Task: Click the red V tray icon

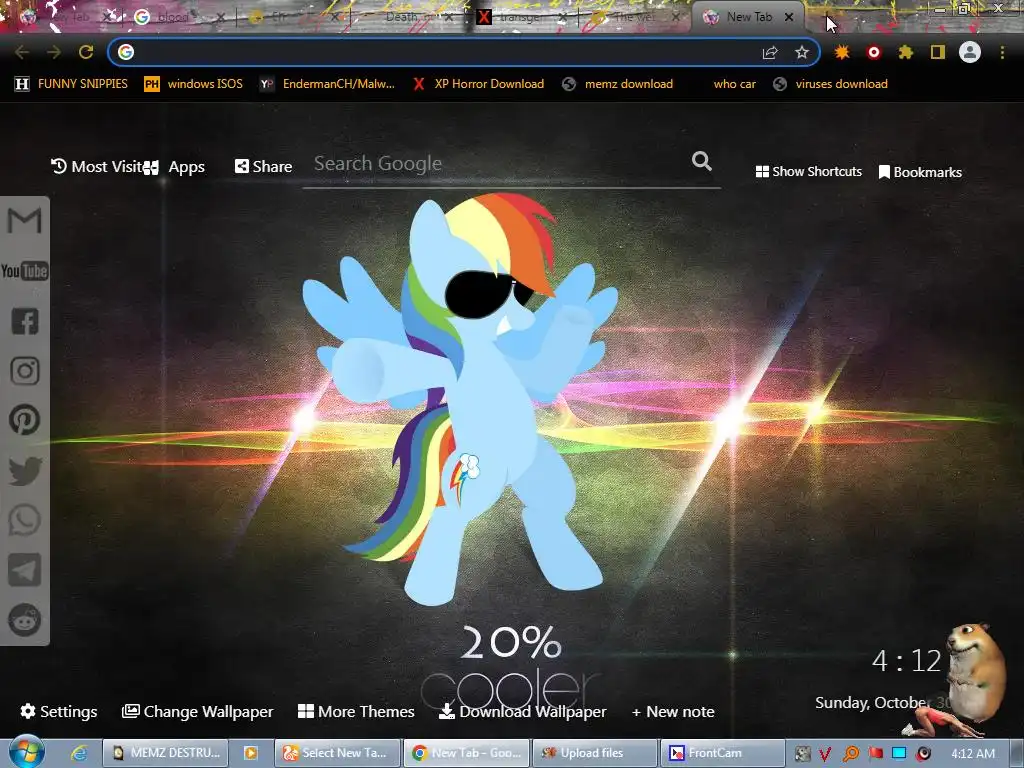Action: coord(825,754)
